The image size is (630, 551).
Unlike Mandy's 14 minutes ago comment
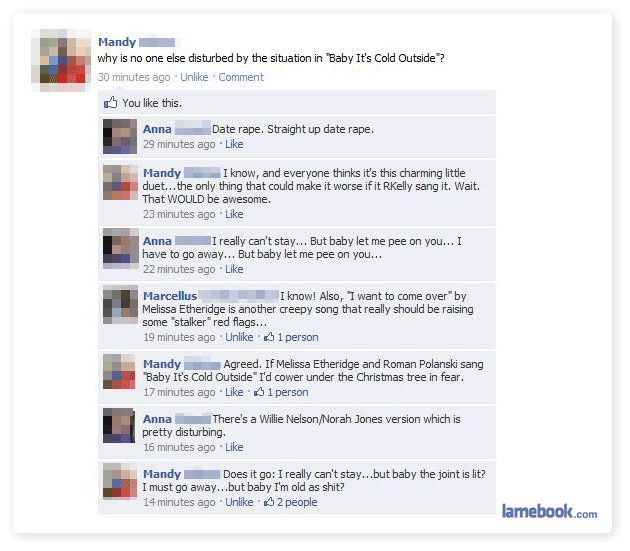239,502
